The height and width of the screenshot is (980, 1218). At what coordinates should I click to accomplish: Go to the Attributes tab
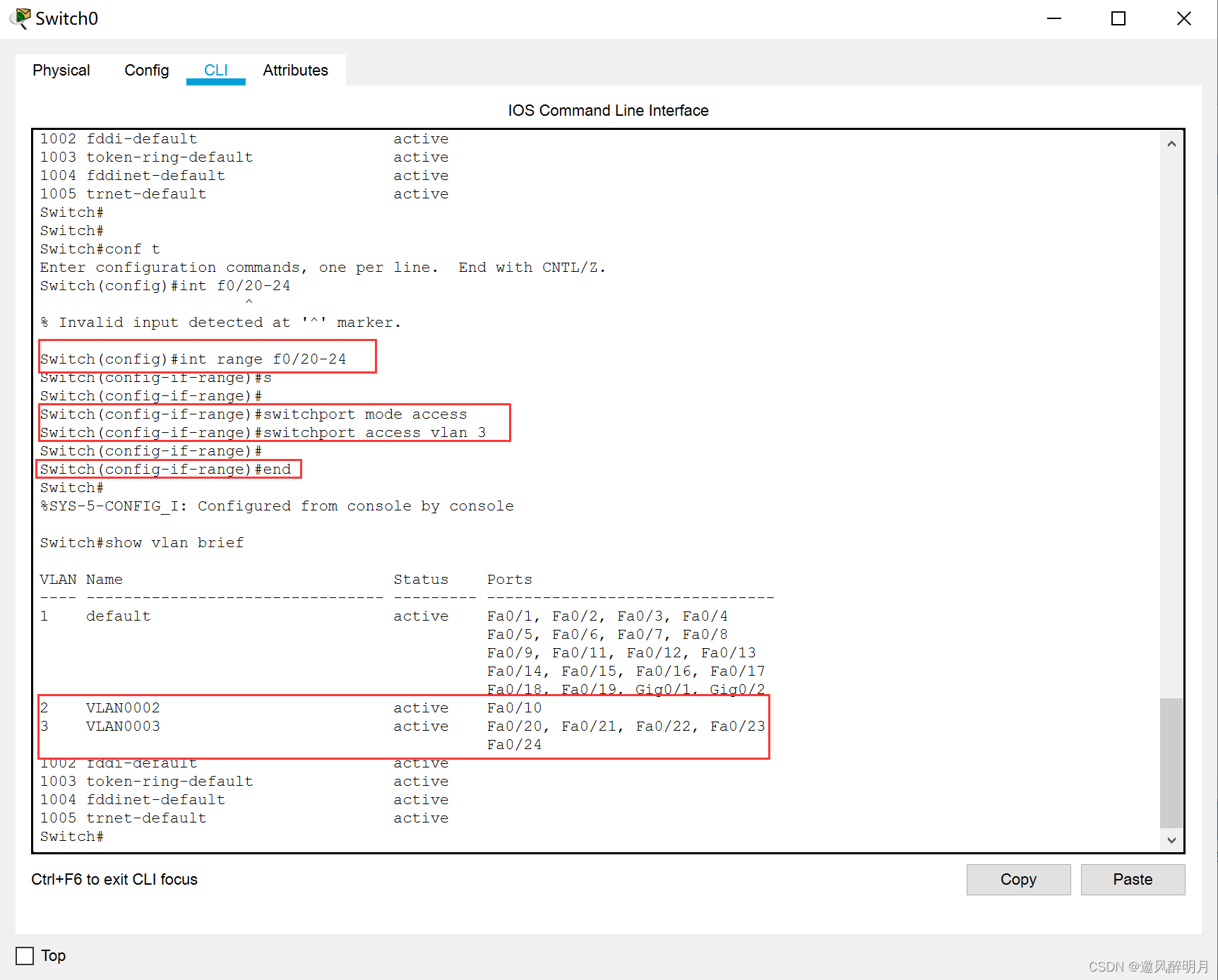(x=295, y=71)
